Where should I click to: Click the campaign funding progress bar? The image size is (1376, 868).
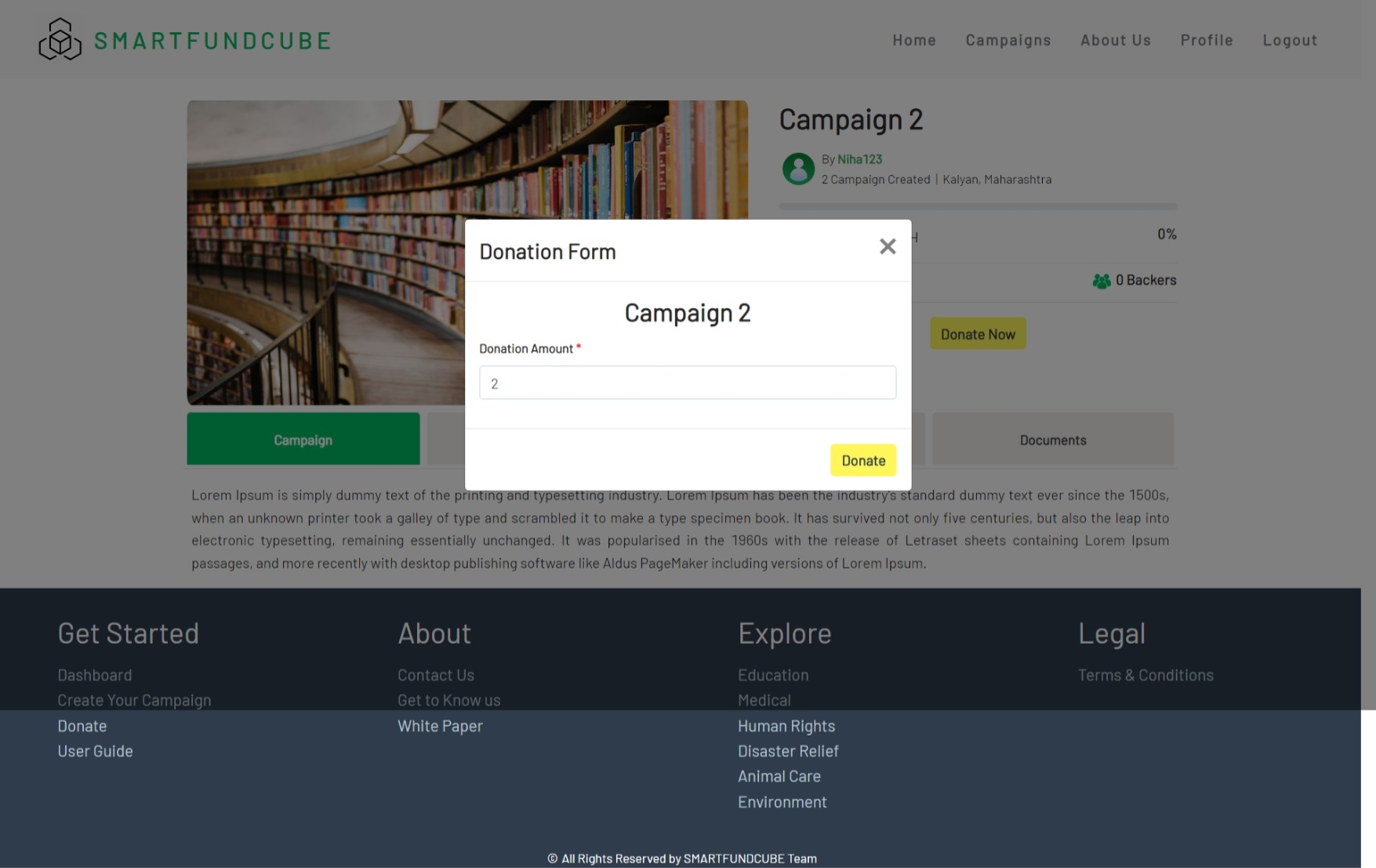tap(977, 205)
